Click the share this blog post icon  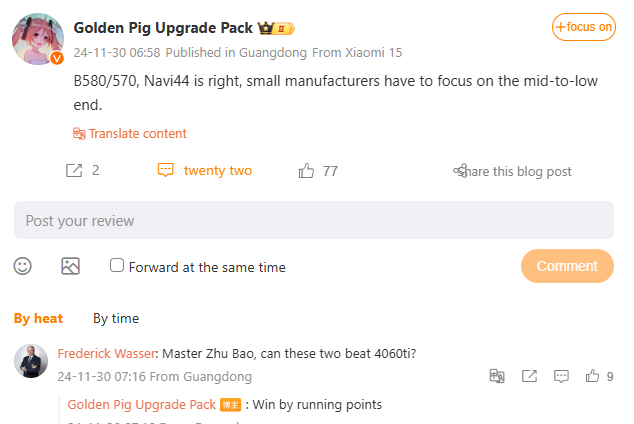point(461,171)
